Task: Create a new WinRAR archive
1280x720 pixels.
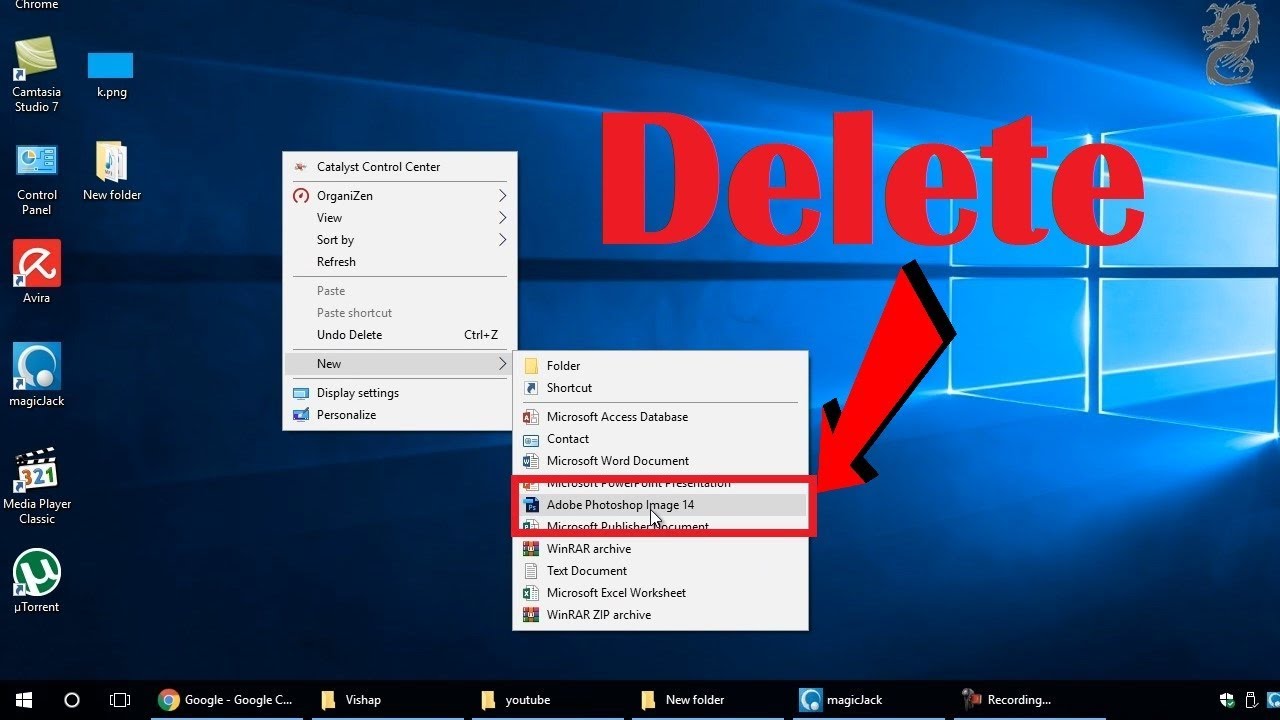Action: (x=660, y=549)
